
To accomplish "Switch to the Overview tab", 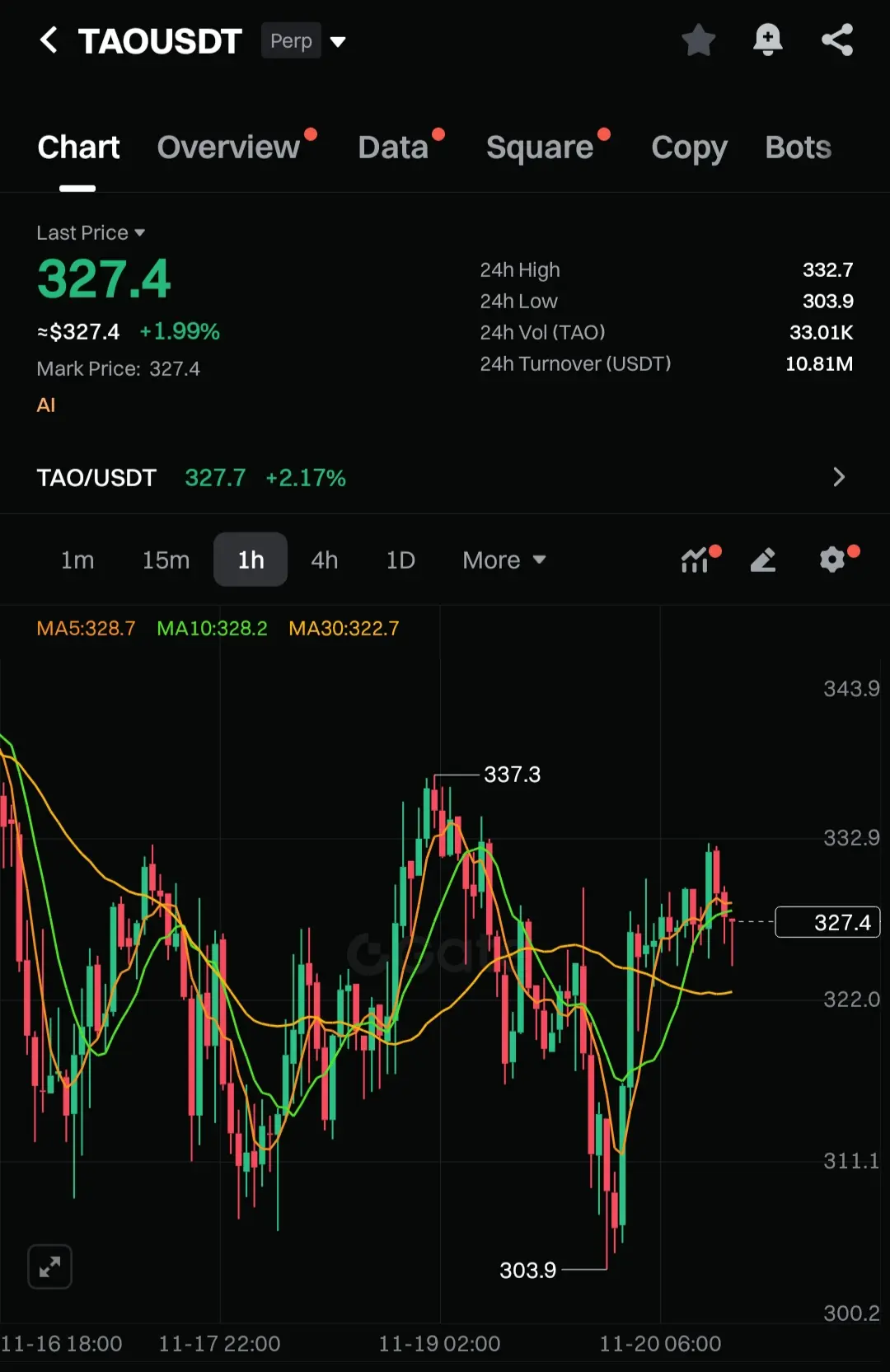I will point(228,148).
